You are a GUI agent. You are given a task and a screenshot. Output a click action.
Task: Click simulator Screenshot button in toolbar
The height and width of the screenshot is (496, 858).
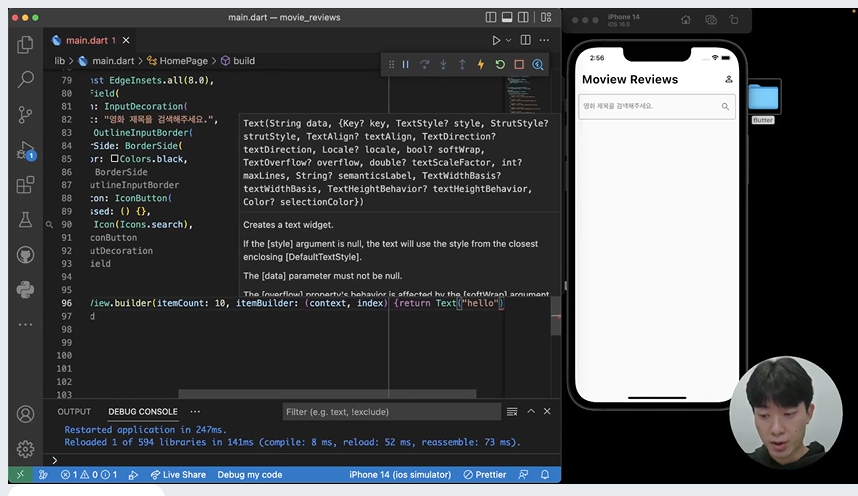click(711, 20)
